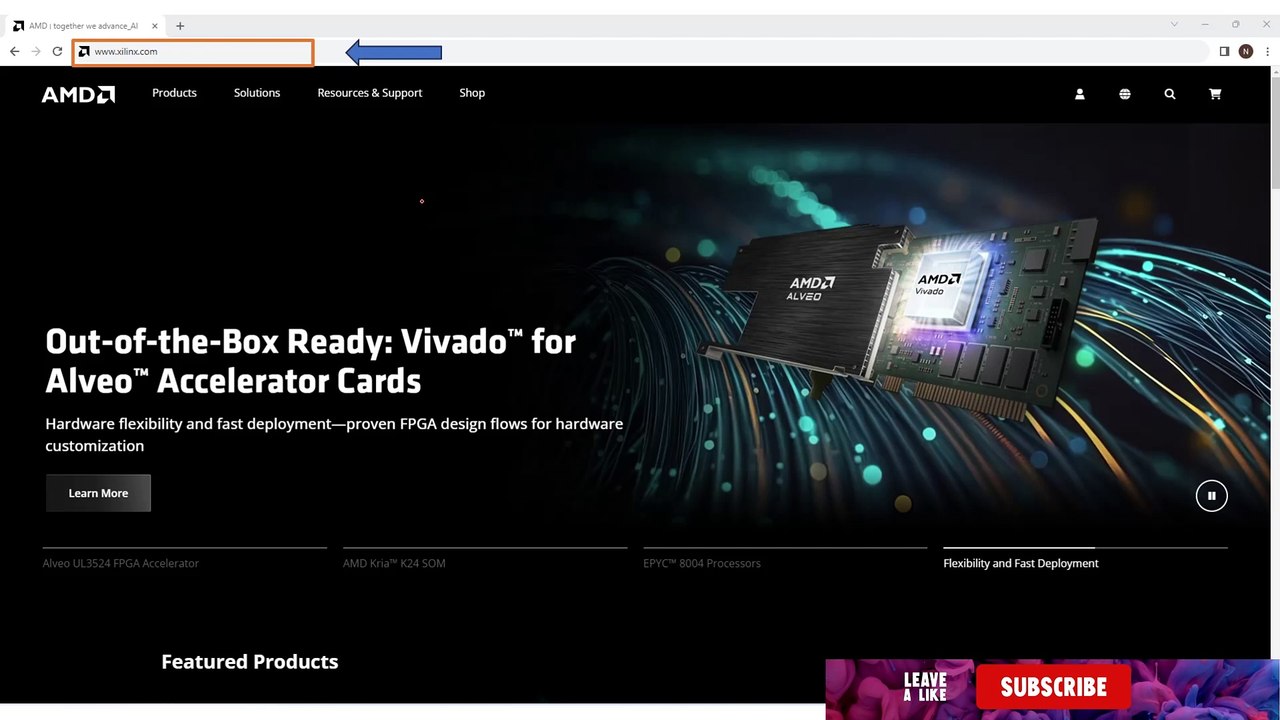Click the scrollbar up arrow
Screen dimensions: 1280x720
click(x=1275, y=72)
